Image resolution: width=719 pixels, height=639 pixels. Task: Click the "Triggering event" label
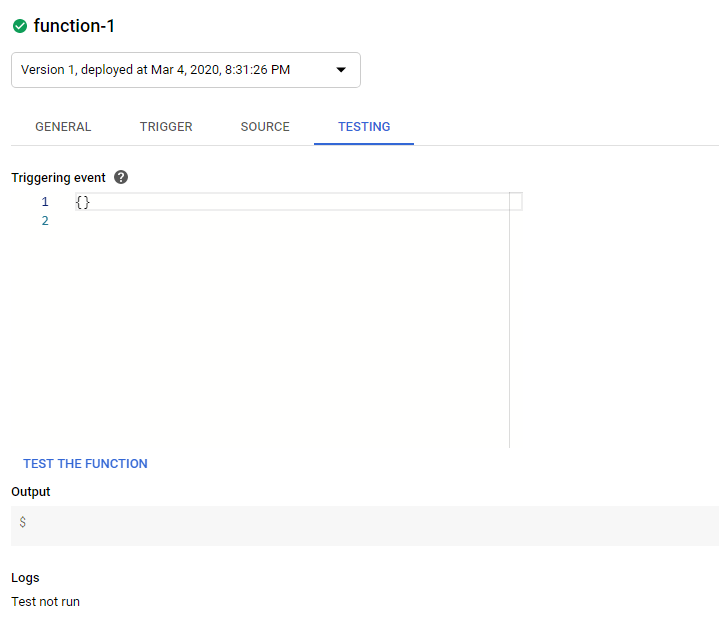tap(58, 177)
